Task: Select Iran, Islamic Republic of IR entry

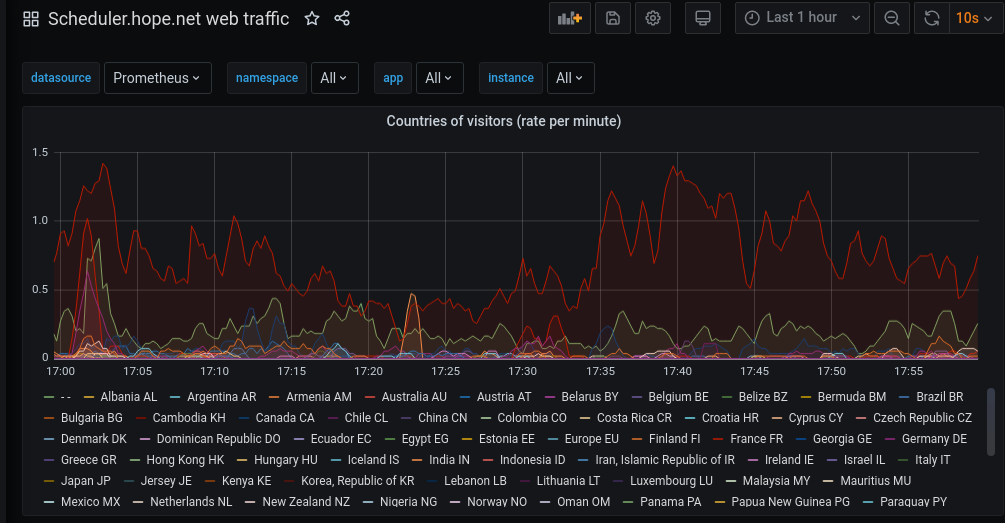Action: tap(665, 460)
